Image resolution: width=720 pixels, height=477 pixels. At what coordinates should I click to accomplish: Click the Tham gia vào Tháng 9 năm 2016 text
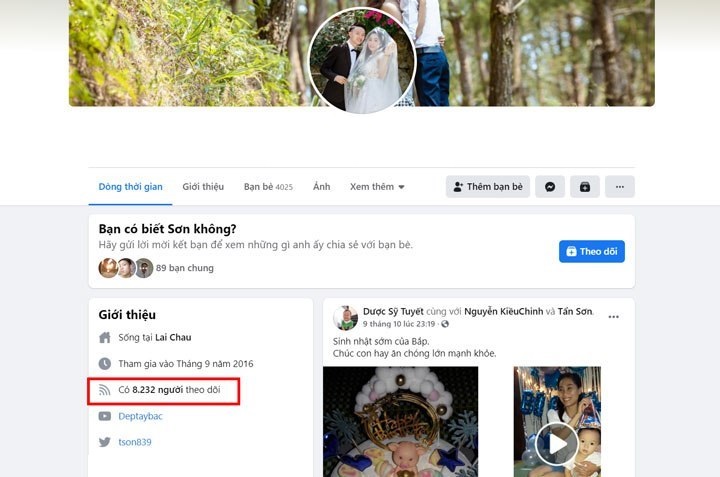(186, 364)
